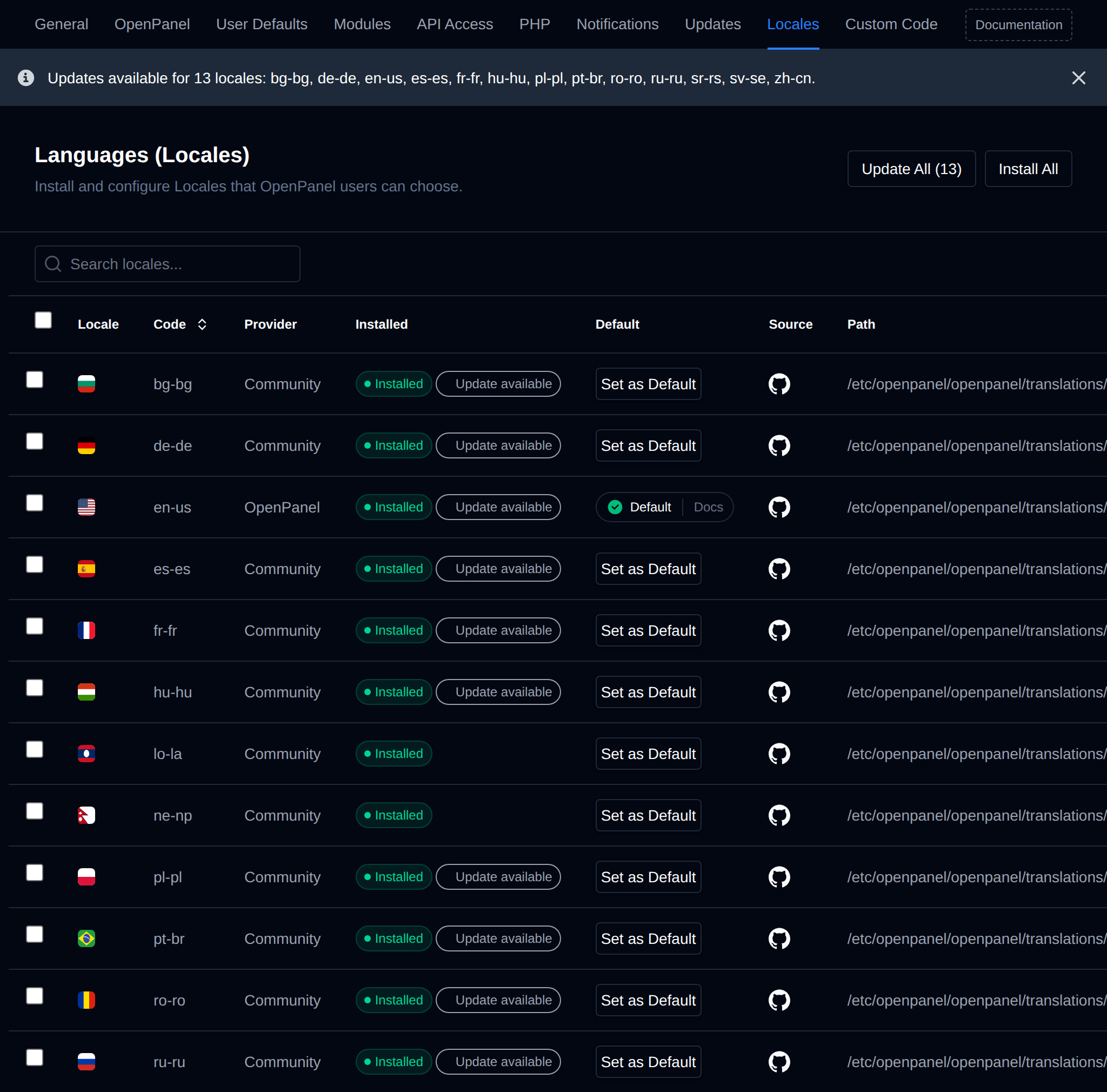Open the Documentation link
This screenshot has width=1107, height=1092.
pyautogui.click(x=1018, y=25)
